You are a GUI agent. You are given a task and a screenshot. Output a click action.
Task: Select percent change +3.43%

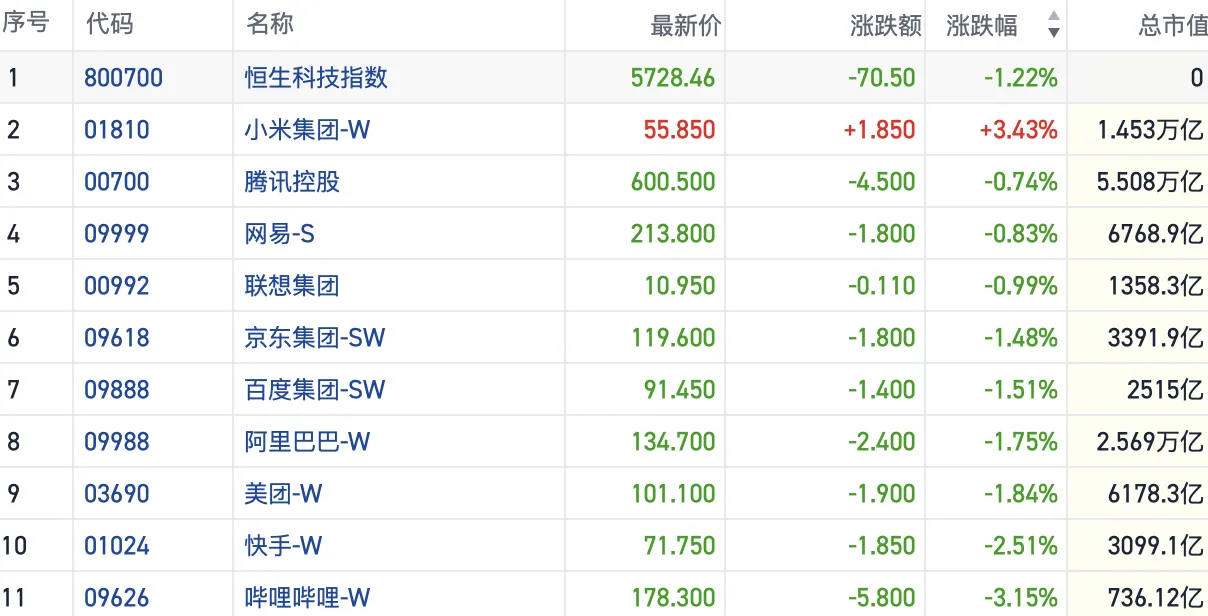pyautogui.click(x=1020, y=130)
